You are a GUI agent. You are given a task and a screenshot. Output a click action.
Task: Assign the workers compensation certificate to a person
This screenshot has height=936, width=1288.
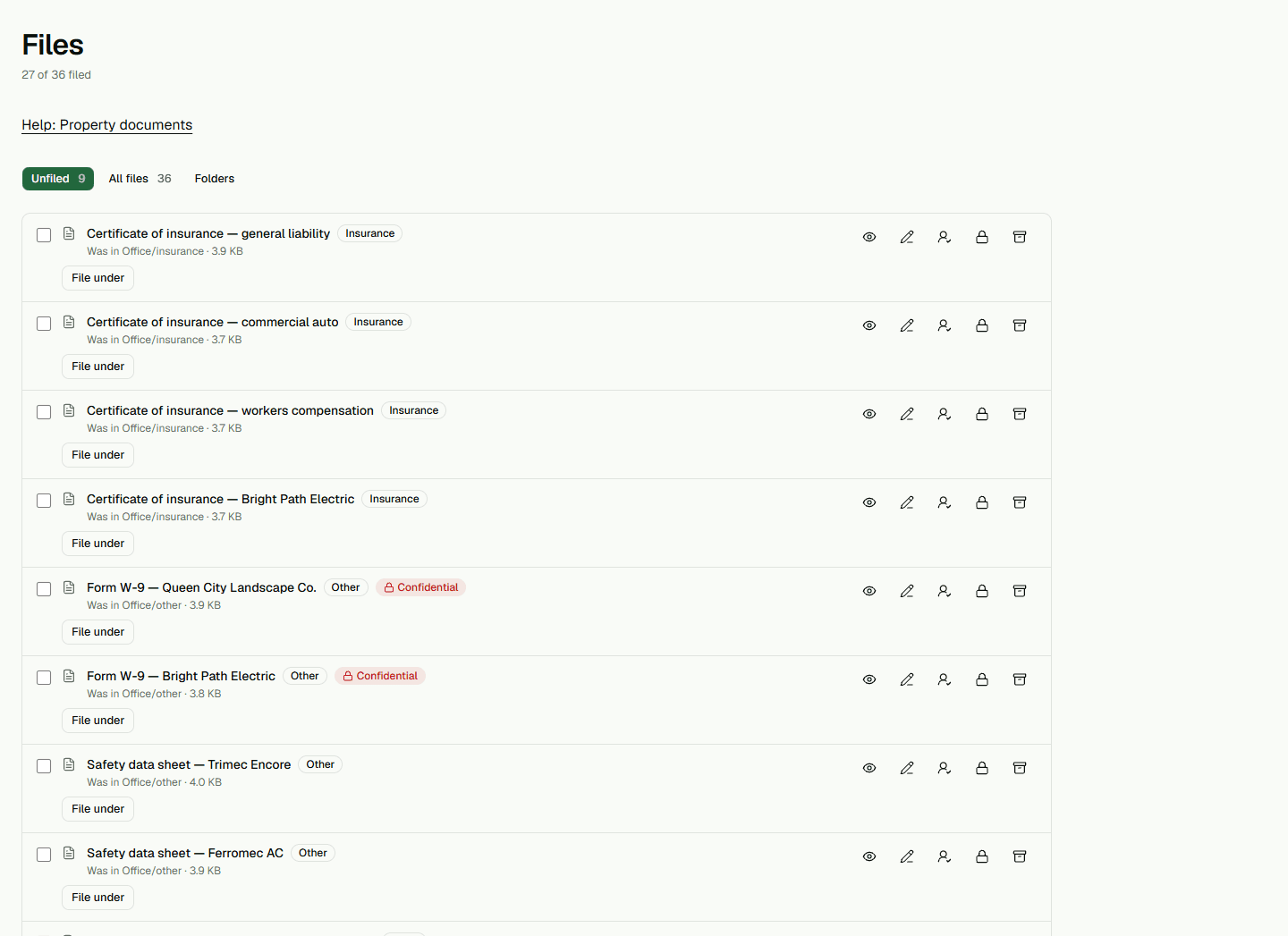click(945, 414)
